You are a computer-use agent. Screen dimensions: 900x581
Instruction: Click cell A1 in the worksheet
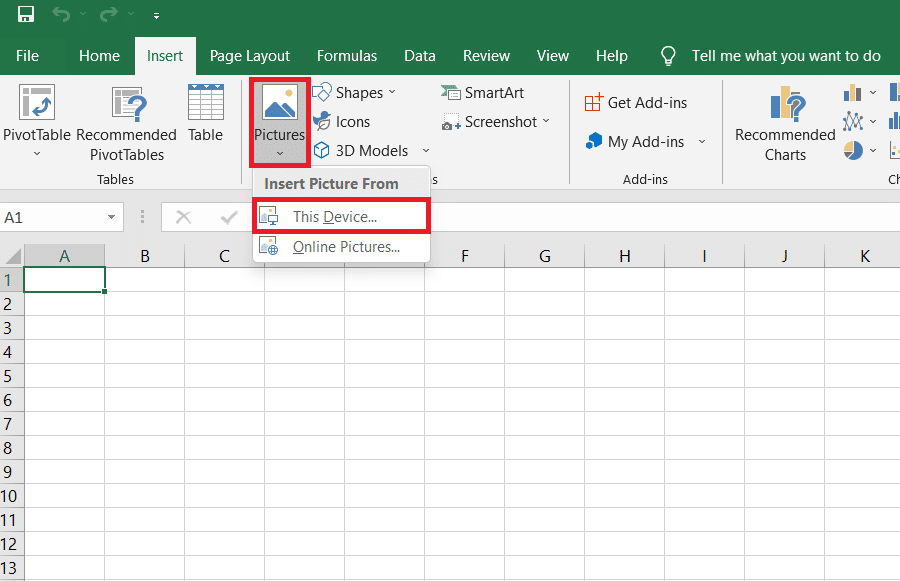pyautogui.click(x=64, y=280)
